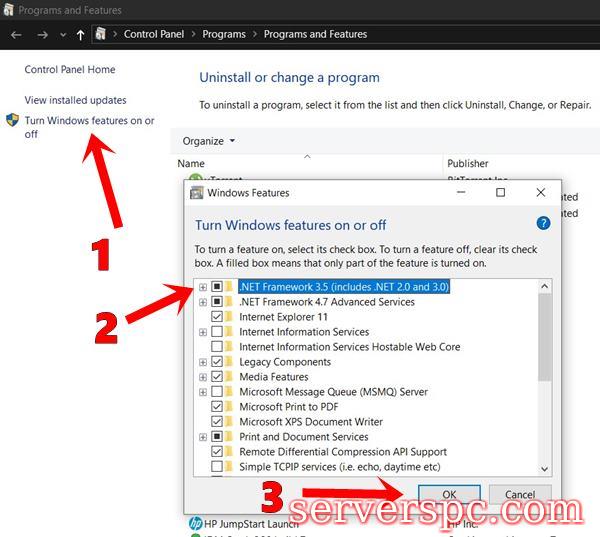The image size is (600, 537).
Task: Expand the .NET Framework 3.5 tree node
Action: [203, 287]
